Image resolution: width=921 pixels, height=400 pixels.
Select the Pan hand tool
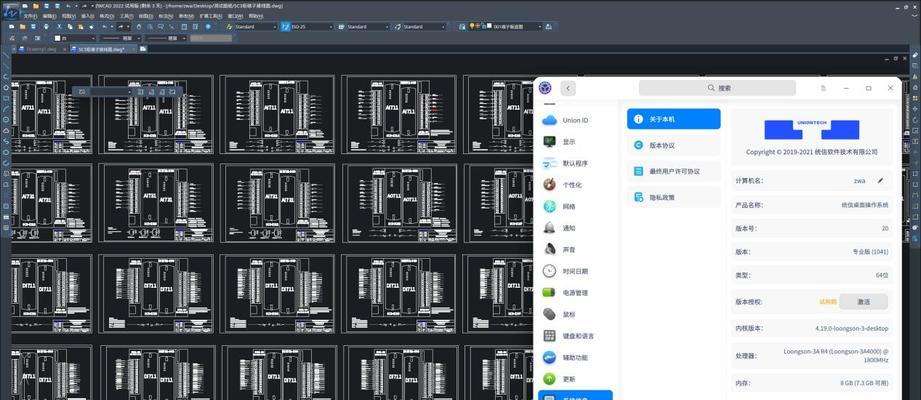139,27
